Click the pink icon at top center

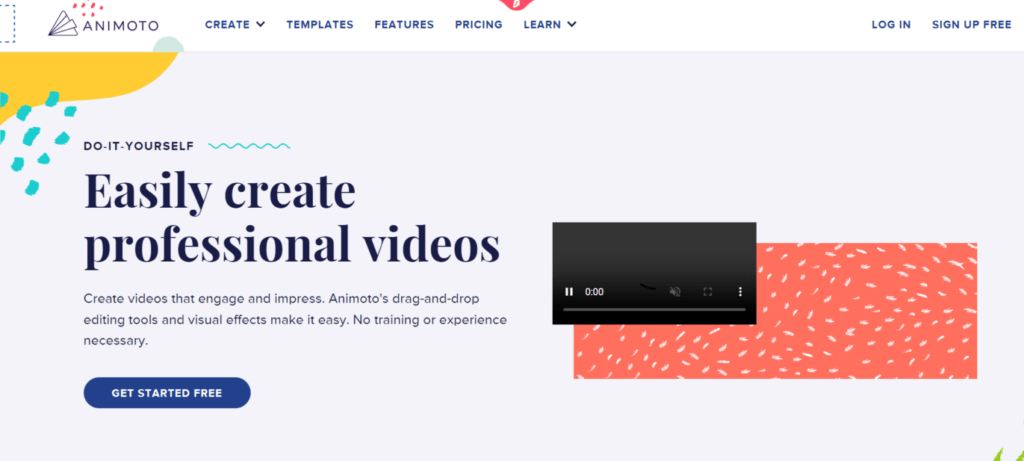click(515, 4)
